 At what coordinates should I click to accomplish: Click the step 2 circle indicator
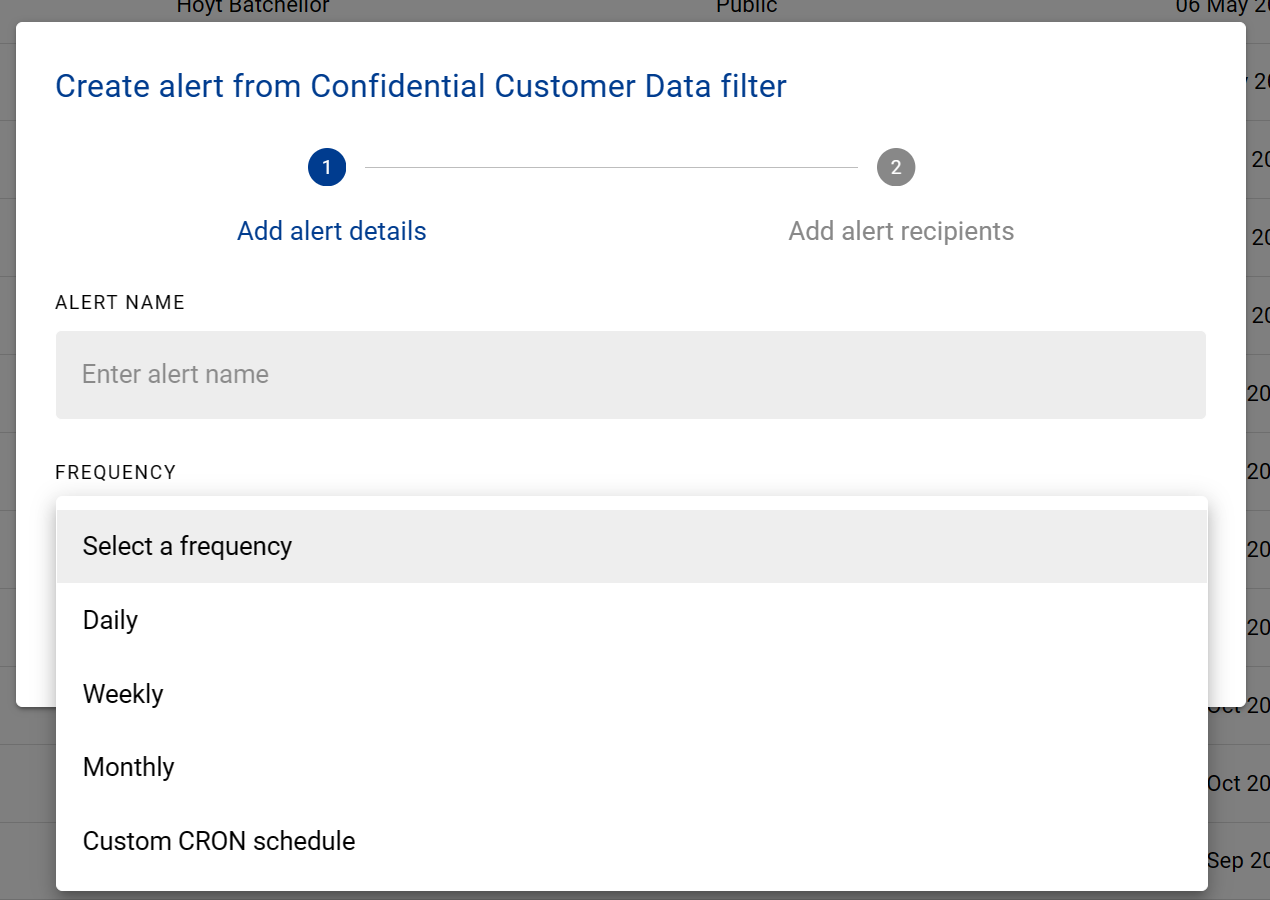click(896, 167)
